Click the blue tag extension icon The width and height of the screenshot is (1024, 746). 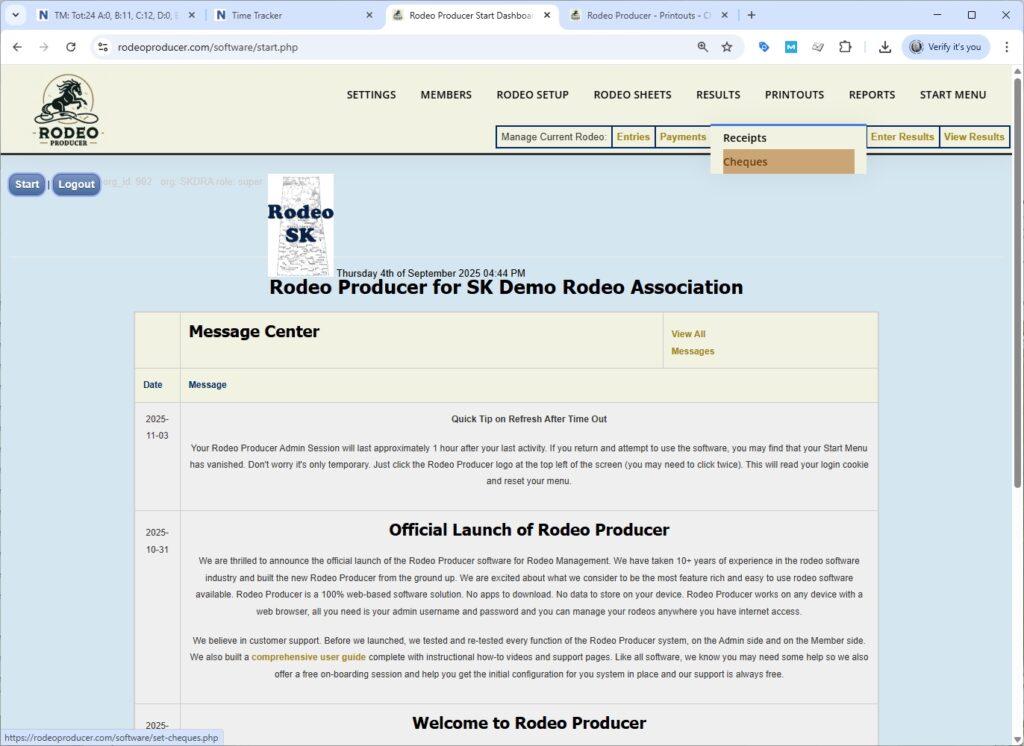(763, 47)
